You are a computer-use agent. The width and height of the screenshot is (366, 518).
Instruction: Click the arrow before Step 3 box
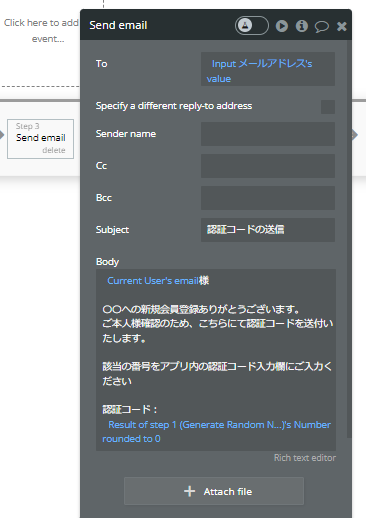[2, 135]
